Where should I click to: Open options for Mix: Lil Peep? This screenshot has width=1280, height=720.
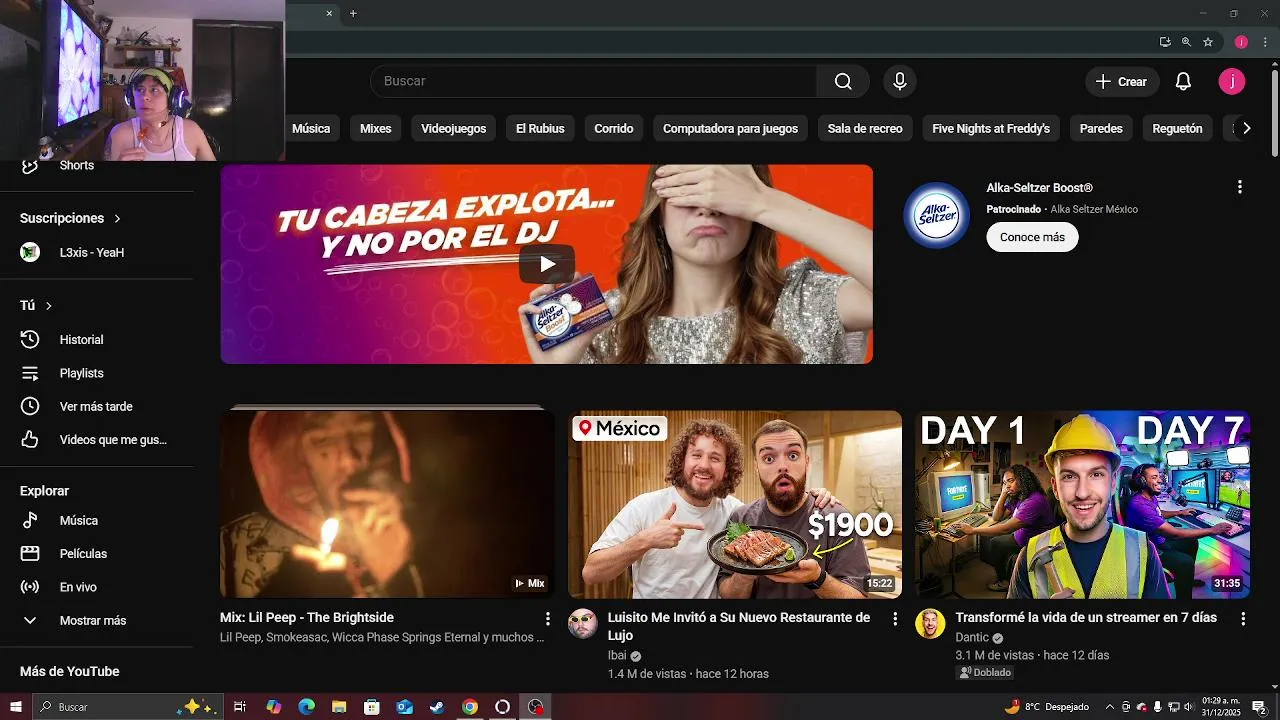tap(547, 619)
